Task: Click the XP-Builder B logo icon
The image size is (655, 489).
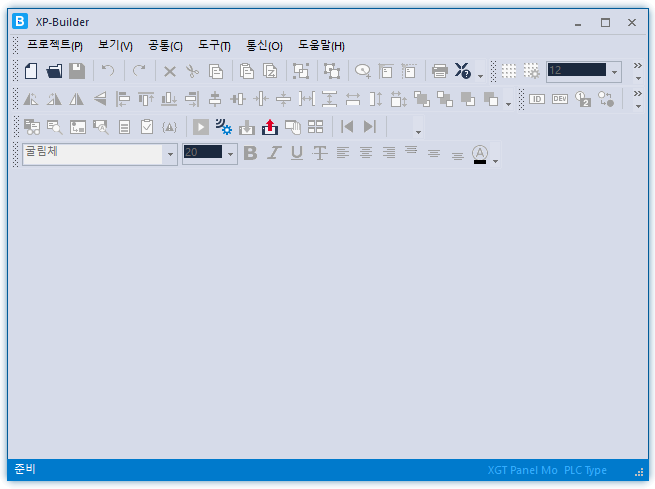Action: coord(20,21)
